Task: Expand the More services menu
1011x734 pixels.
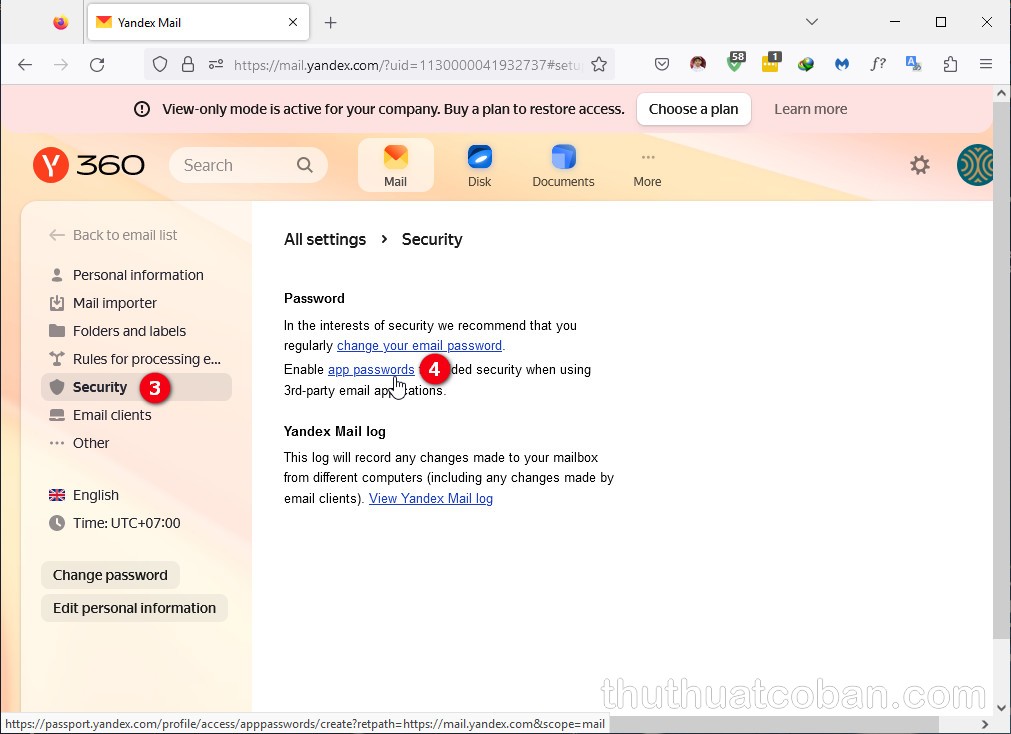Action: 647,167
